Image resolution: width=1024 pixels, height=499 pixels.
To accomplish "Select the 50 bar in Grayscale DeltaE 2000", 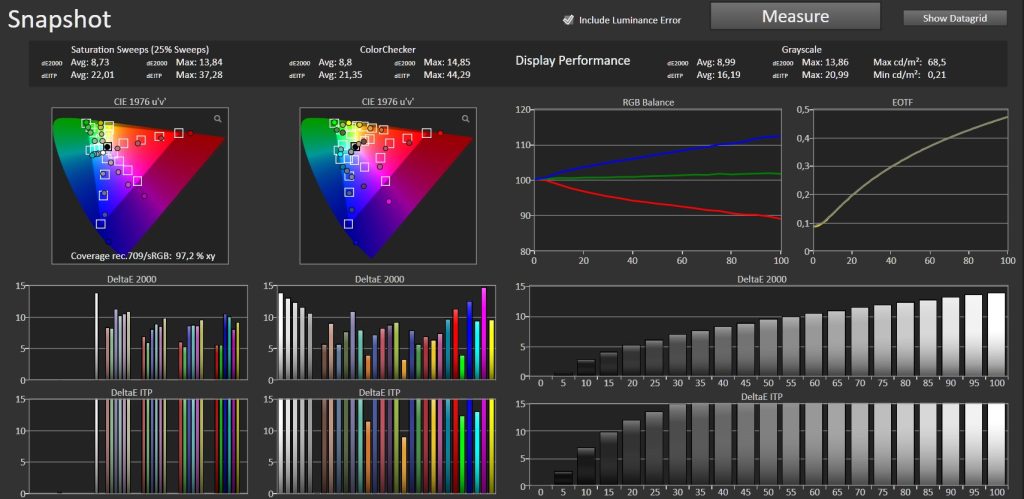I will coord(767,348).
